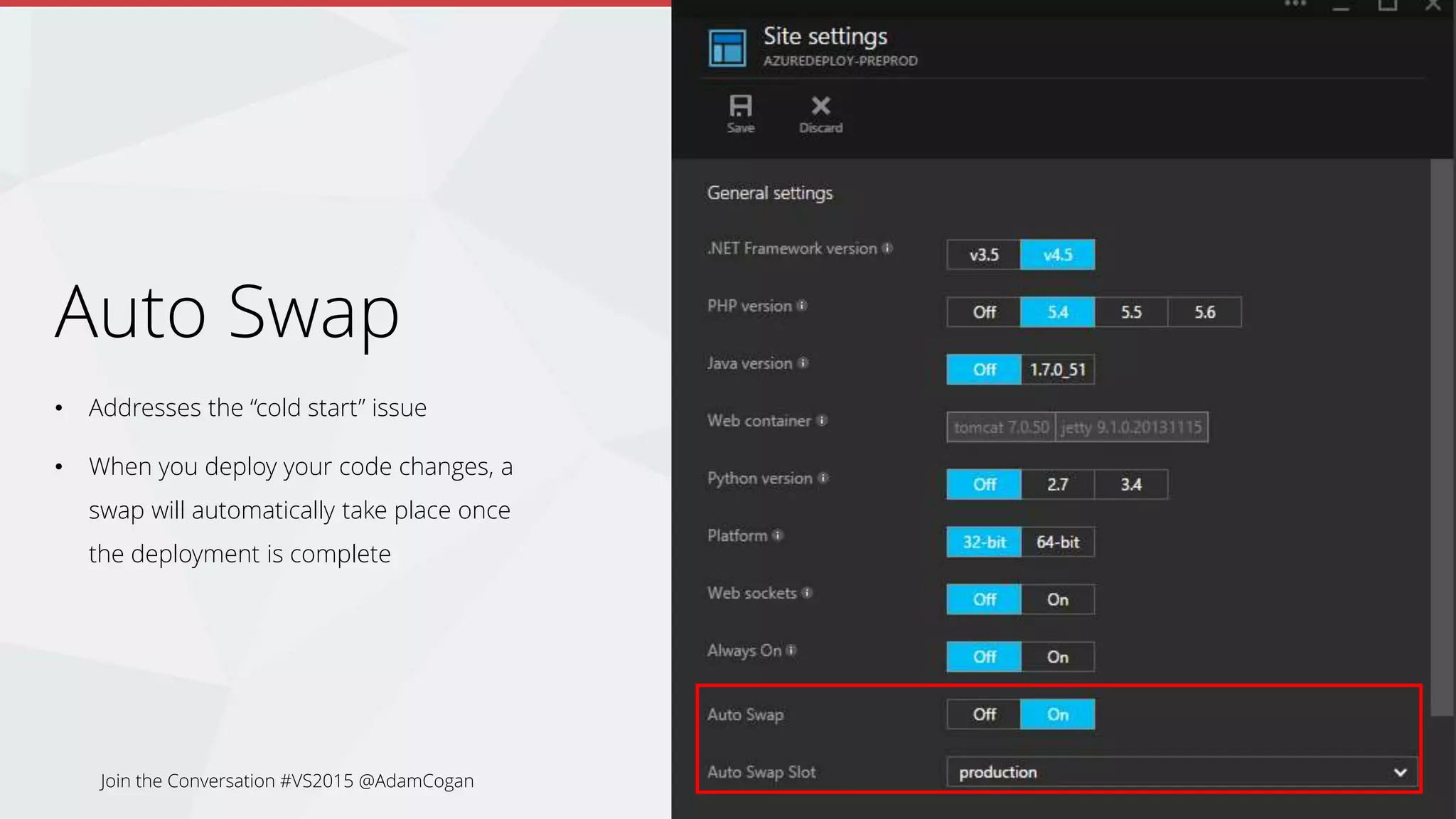
Task: Turn Web sockets On
Action: pyautogui.click(x=1058, y=599)
